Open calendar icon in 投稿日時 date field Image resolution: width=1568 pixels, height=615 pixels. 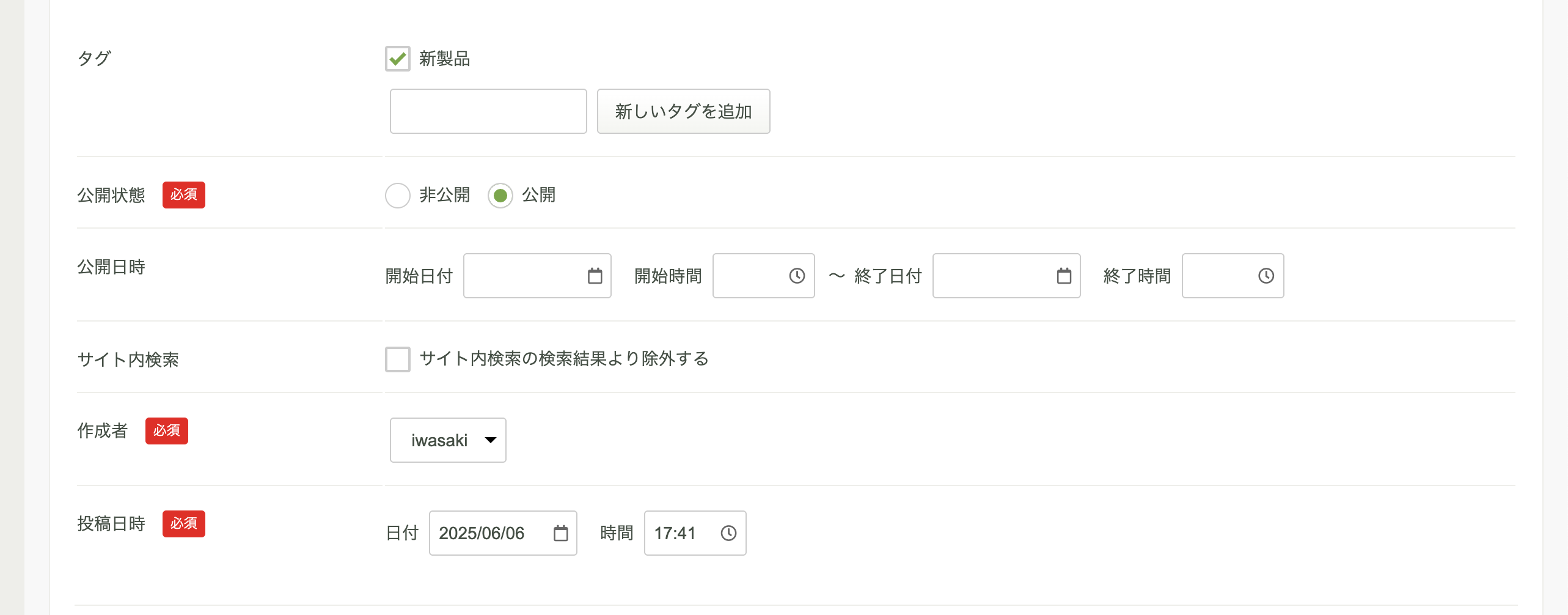pyautogui.click(x=560, y=533)
